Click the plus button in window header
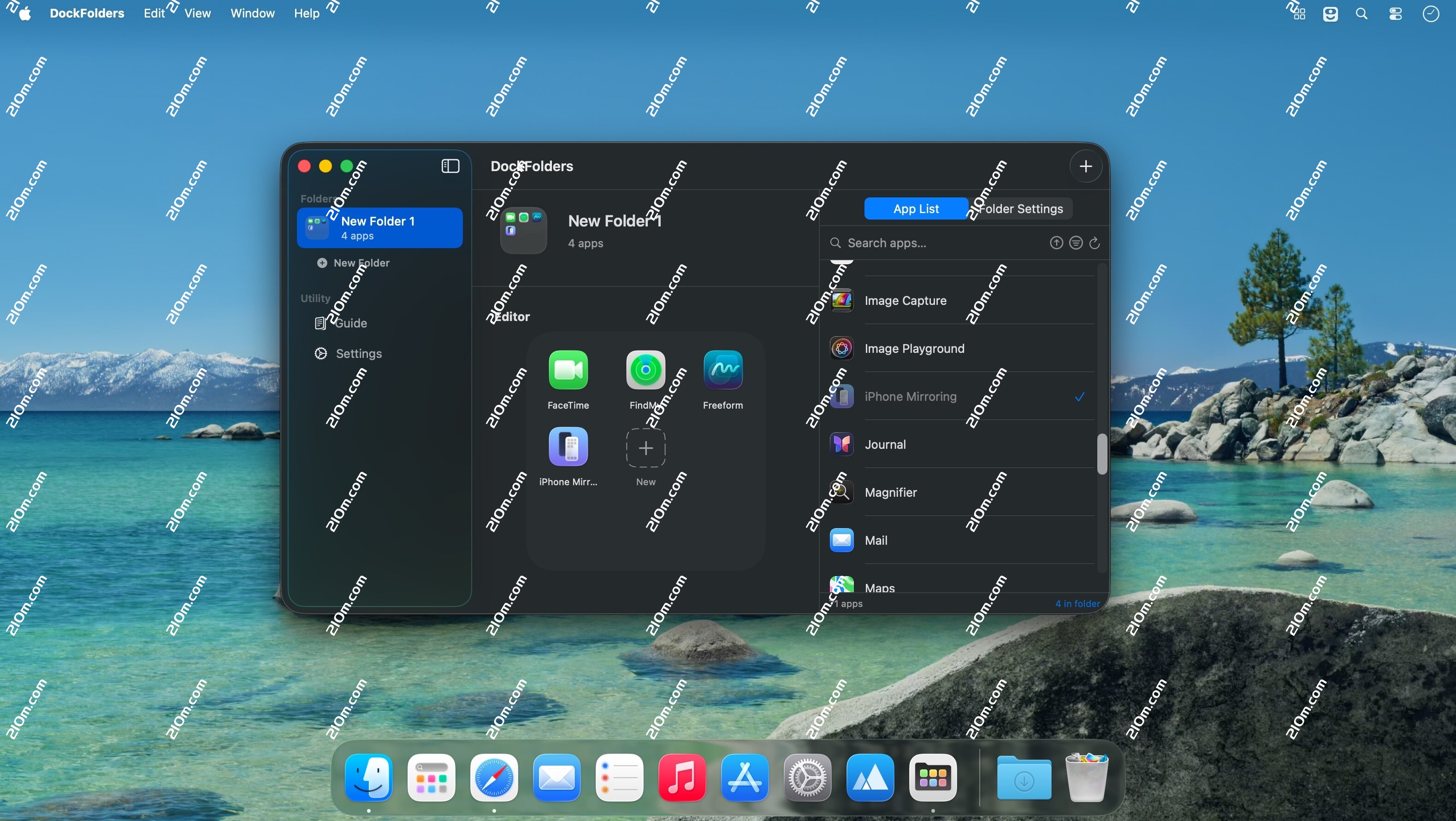Viewport: 1456px width, 821px height. tap(1085, 166)
